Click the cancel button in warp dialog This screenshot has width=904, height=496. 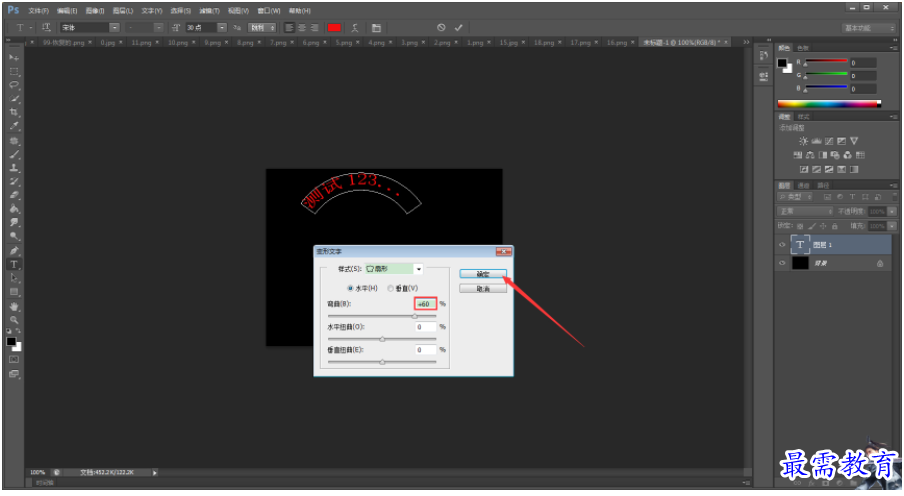(x=483, y=288)
